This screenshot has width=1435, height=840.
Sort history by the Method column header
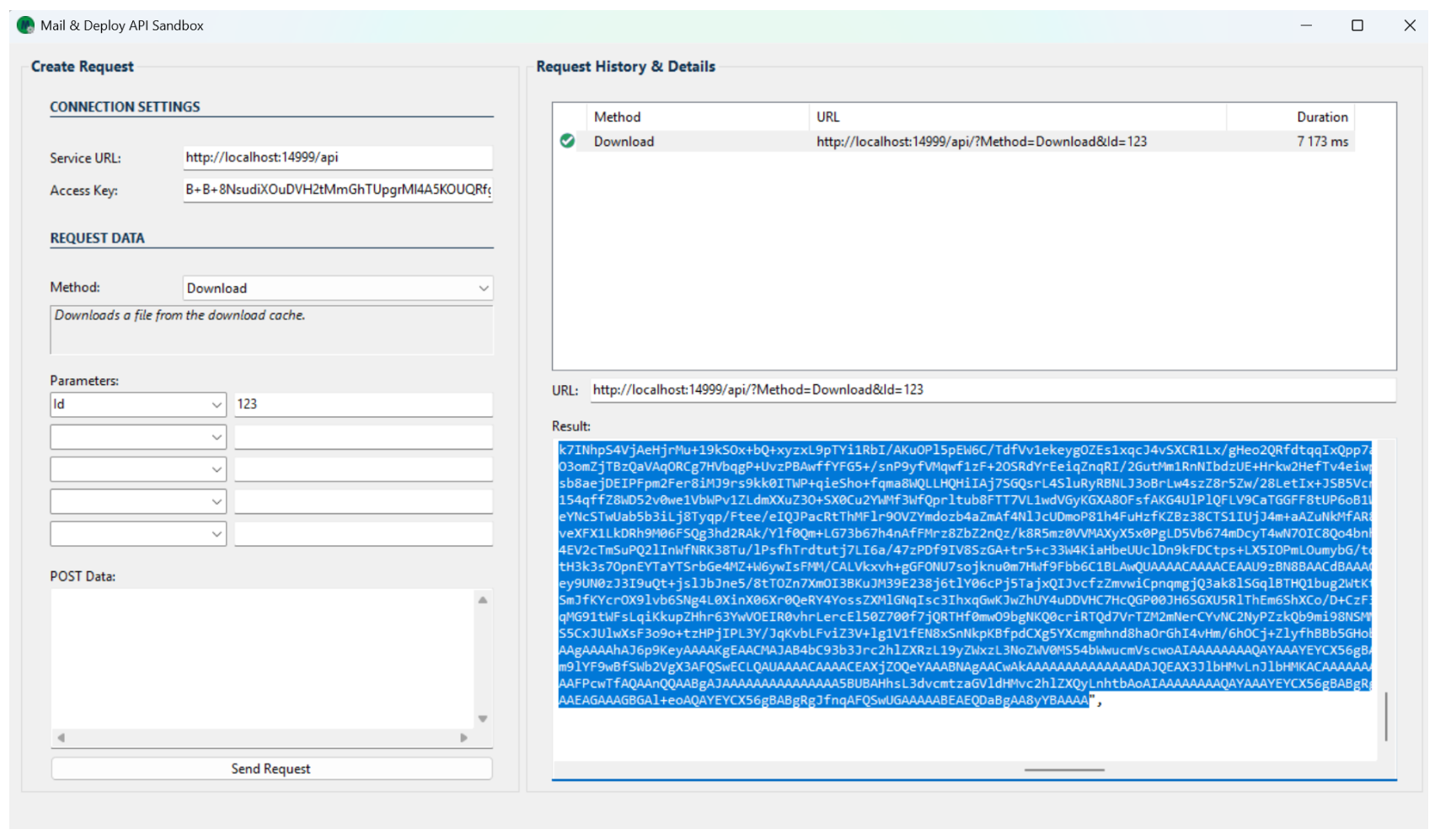pyautogui.click(x=617, y=117)
